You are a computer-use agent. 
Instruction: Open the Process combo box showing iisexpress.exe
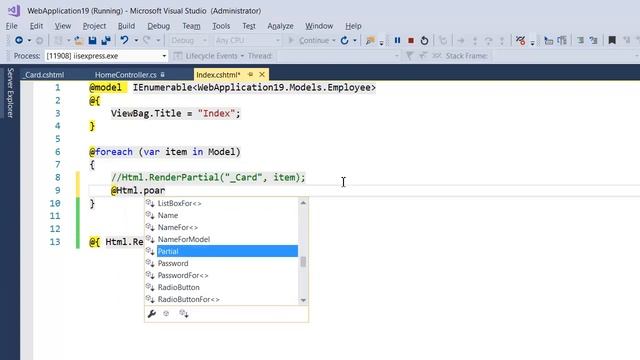pyautogui.click(x=106, y=56)
